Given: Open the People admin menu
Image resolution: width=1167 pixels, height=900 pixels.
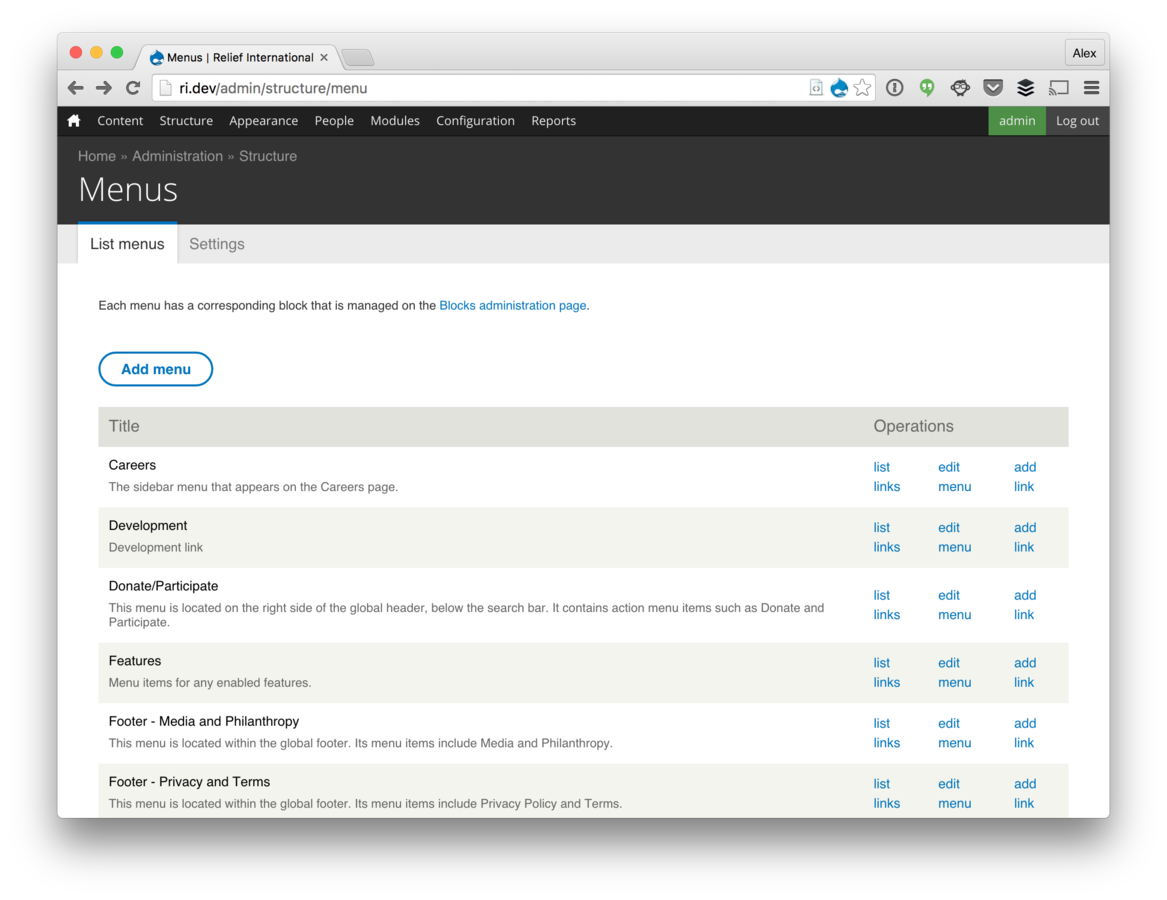Looking at the screenshot, I should pyautogui.click(x=334, y=121).
